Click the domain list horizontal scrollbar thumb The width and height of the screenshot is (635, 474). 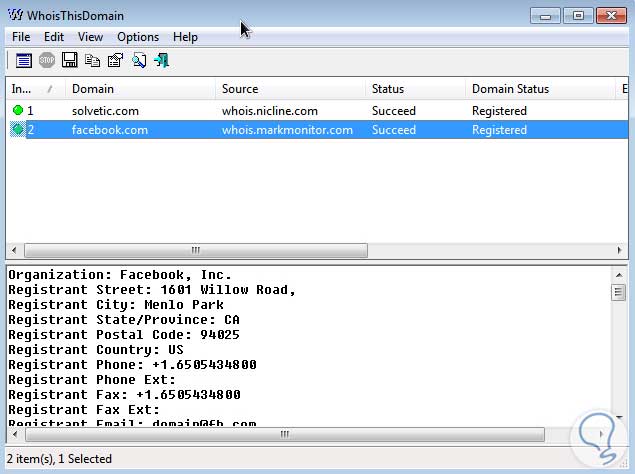196,250
